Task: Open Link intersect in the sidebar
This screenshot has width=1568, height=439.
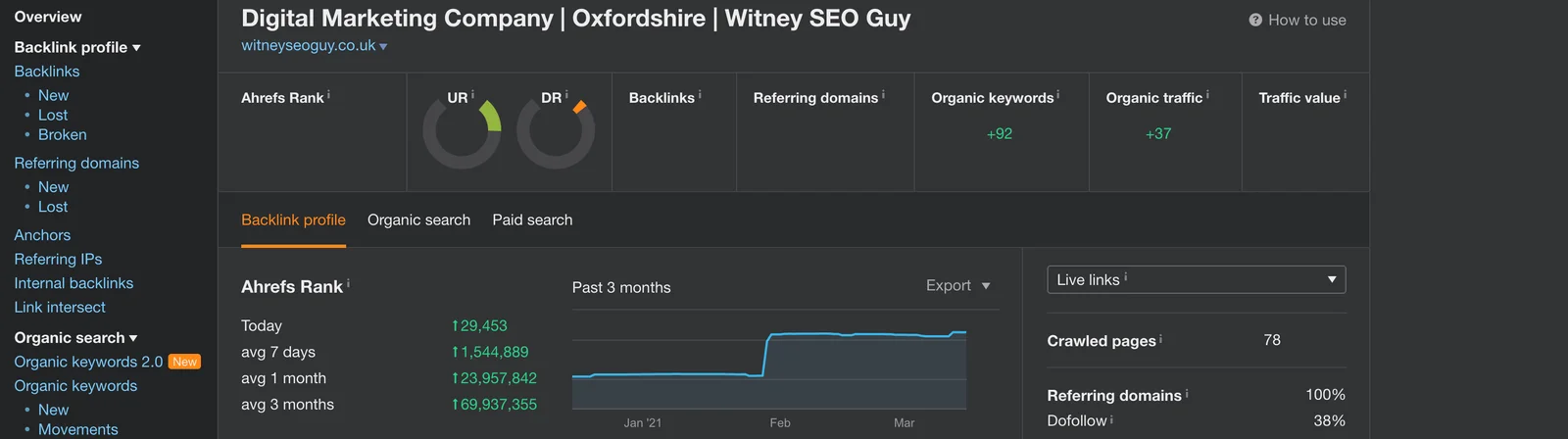Action: click(x=60, y=307)
